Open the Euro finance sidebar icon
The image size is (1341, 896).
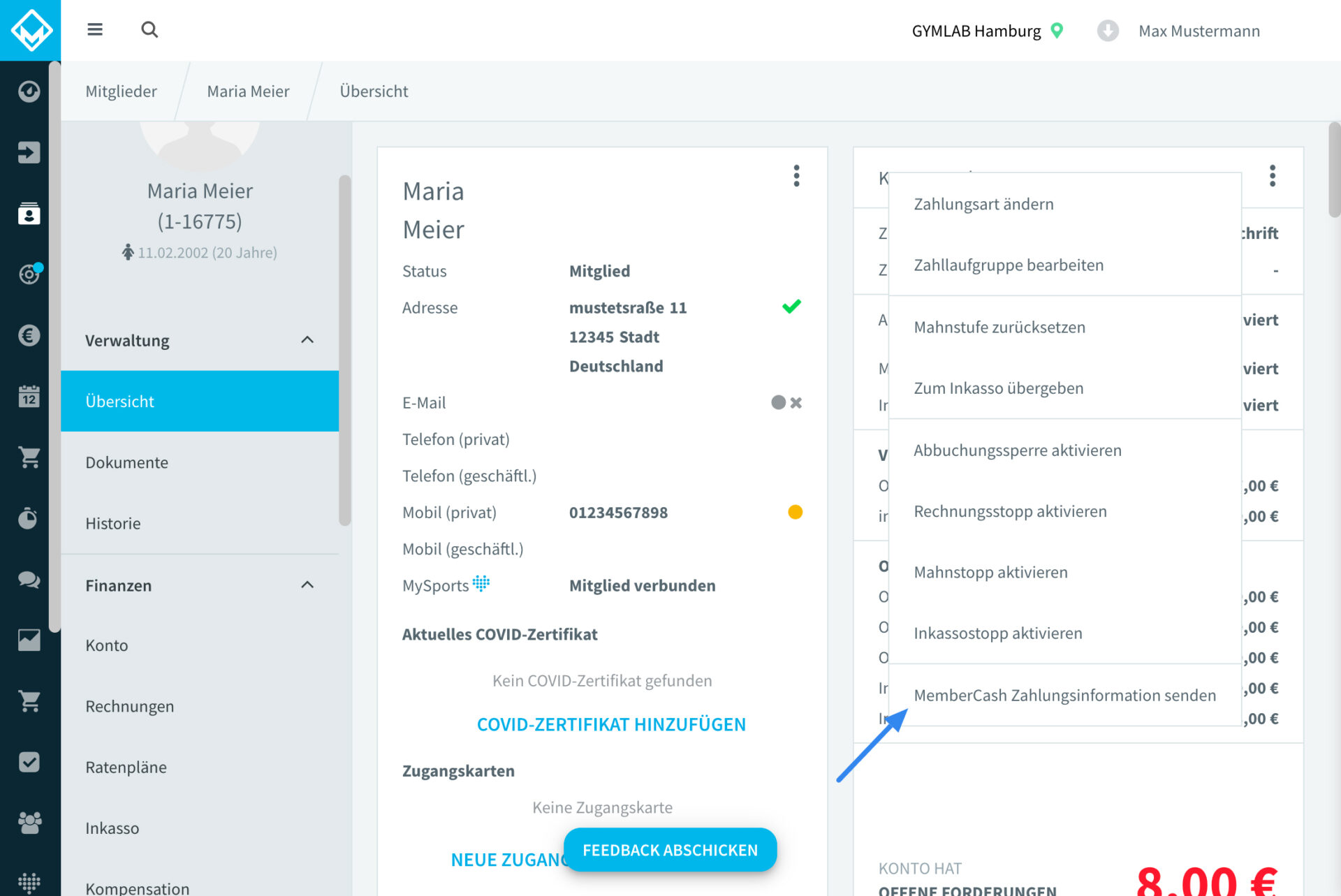(29, 335)
